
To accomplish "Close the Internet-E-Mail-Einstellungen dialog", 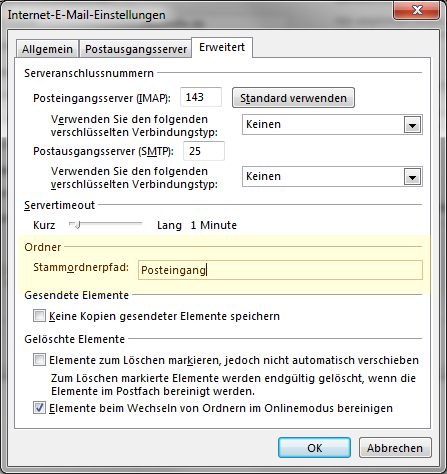I will tap(416, 10).
